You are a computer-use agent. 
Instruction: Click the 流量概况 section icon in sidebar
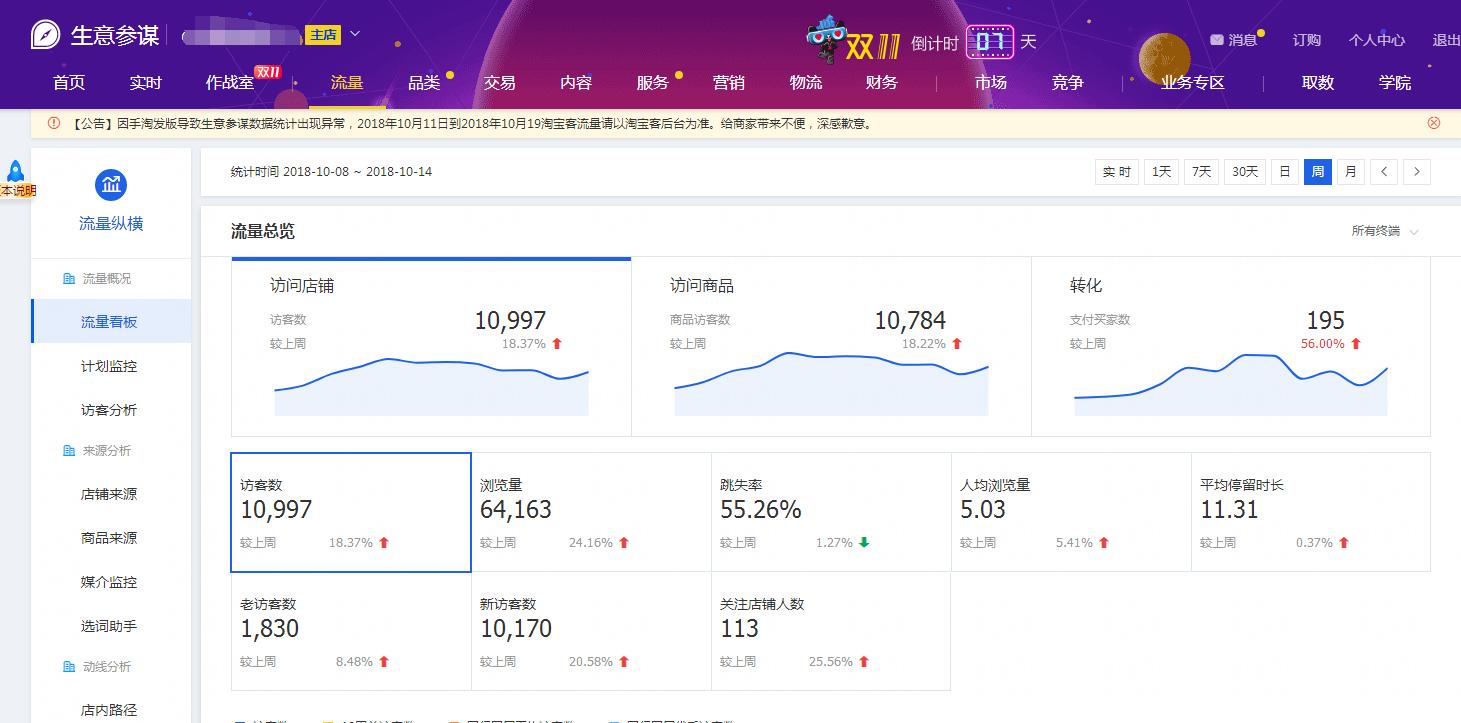pyautogui.click(x=69, y=278)
